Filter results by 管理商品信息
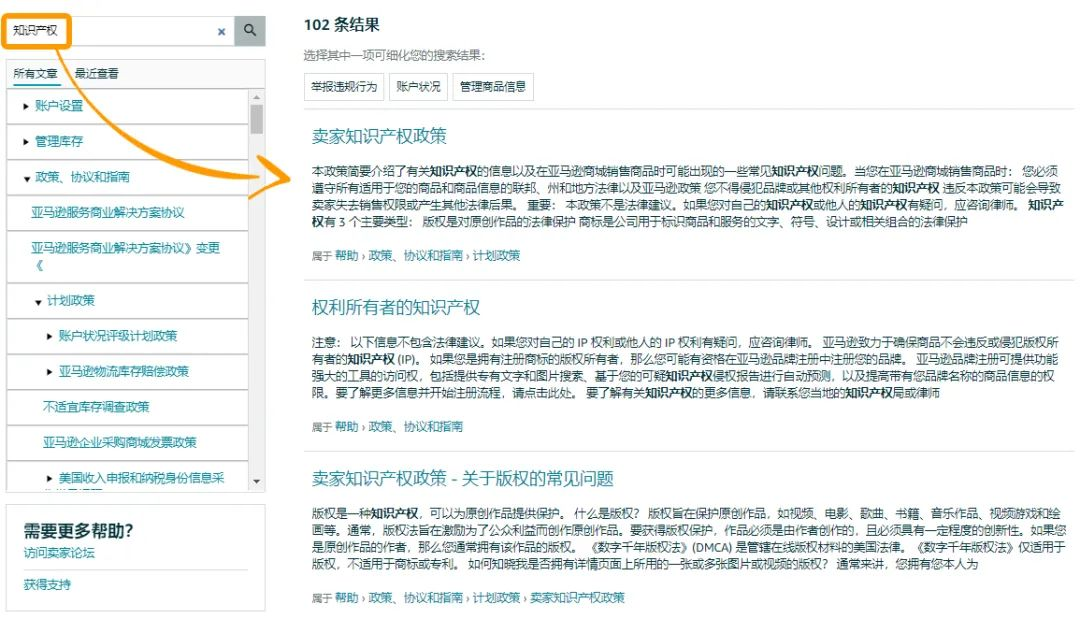 pos(492,87)
